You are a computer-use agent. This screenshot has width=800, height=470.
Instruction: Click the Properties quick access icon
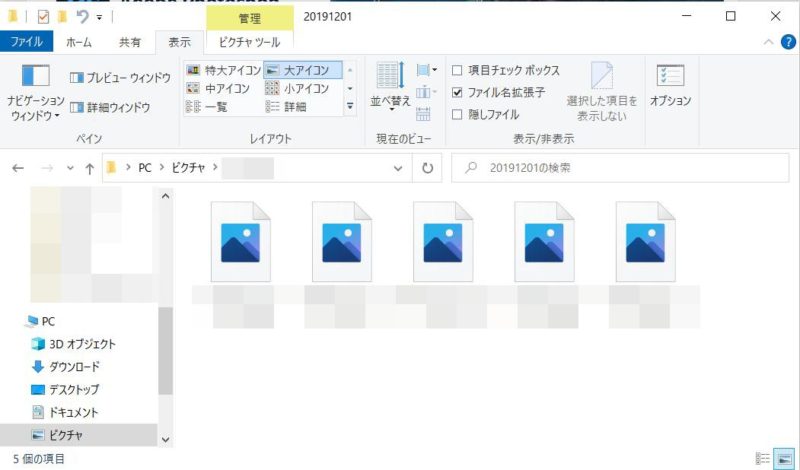coord(43,17)
